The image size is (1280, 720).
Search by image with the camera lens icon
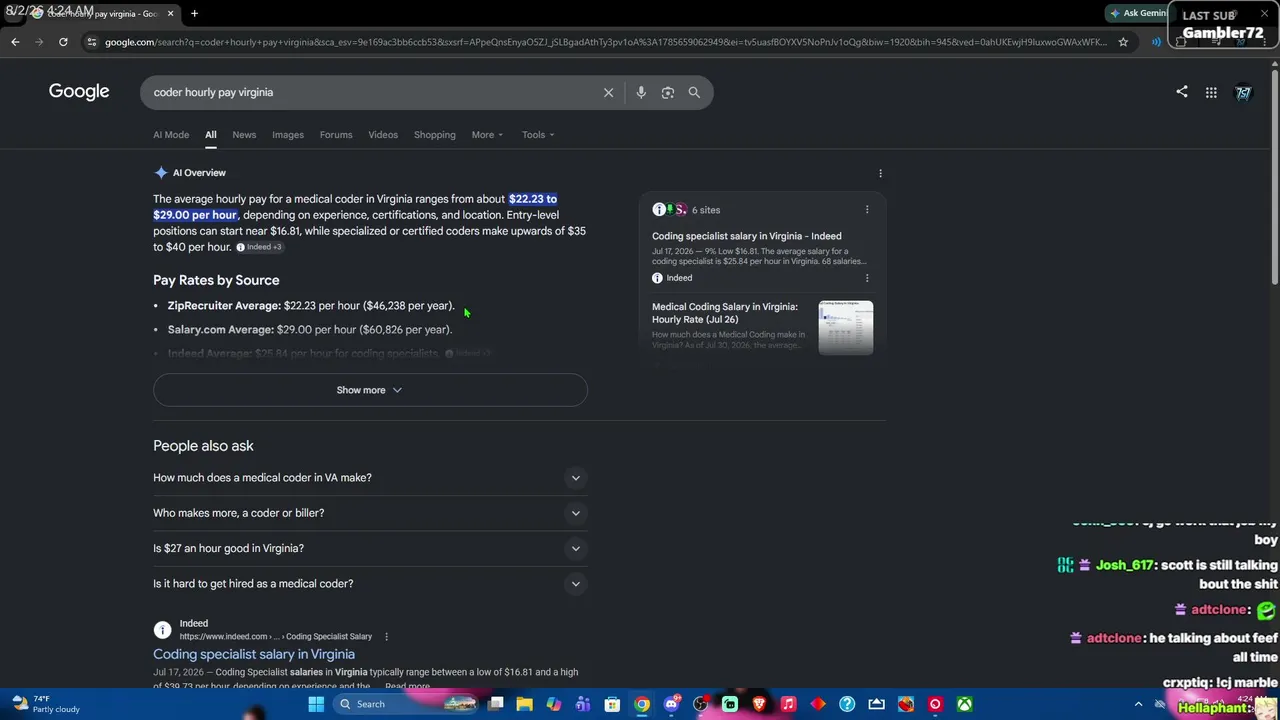click(667, 92)
